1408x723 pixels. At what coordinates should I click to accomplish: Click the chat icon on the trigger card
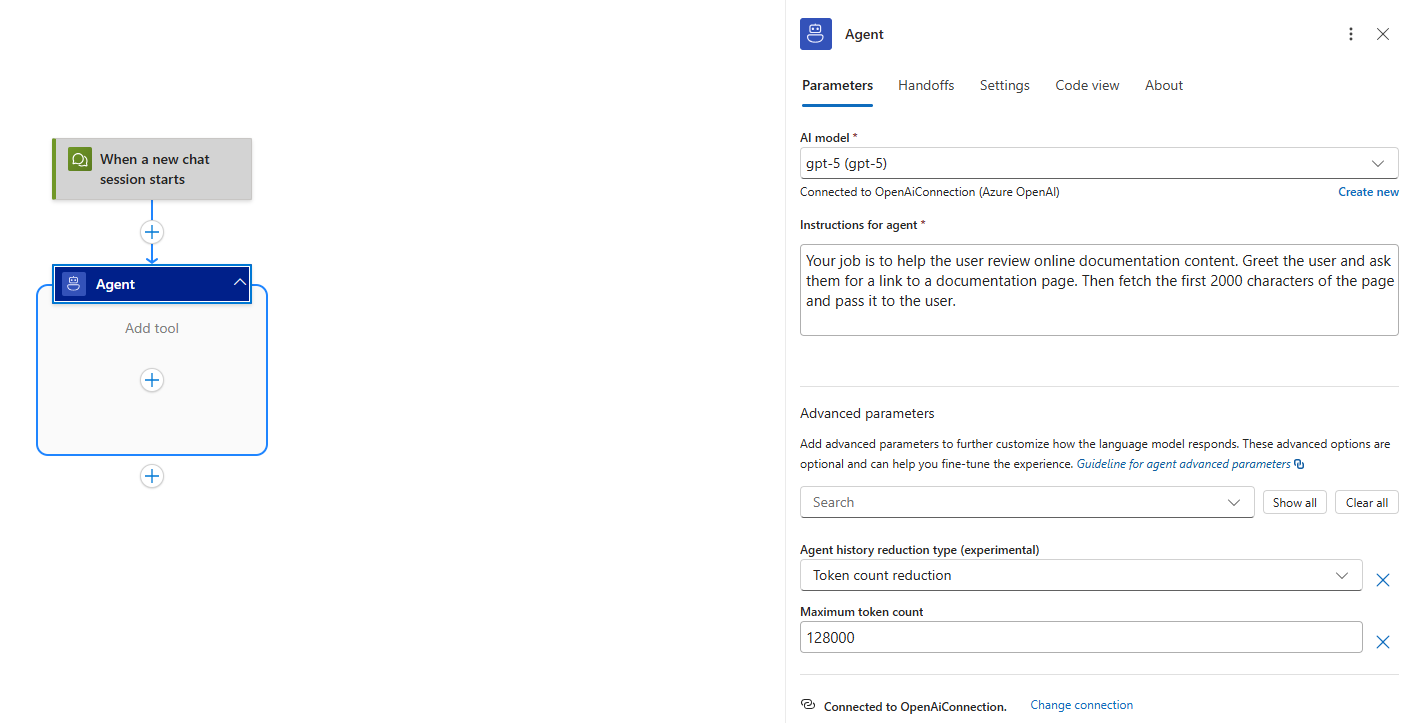[80, 159]
